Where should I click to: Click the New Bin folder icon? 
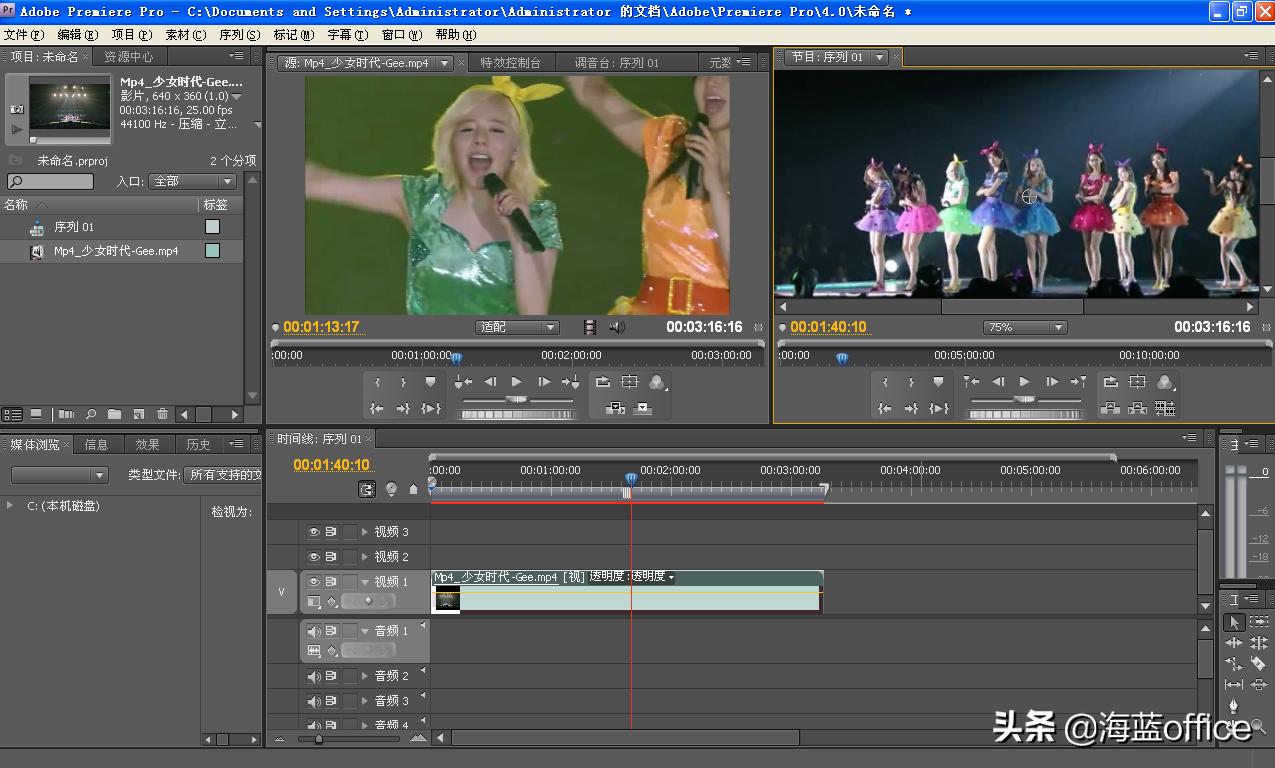[114, 414]
